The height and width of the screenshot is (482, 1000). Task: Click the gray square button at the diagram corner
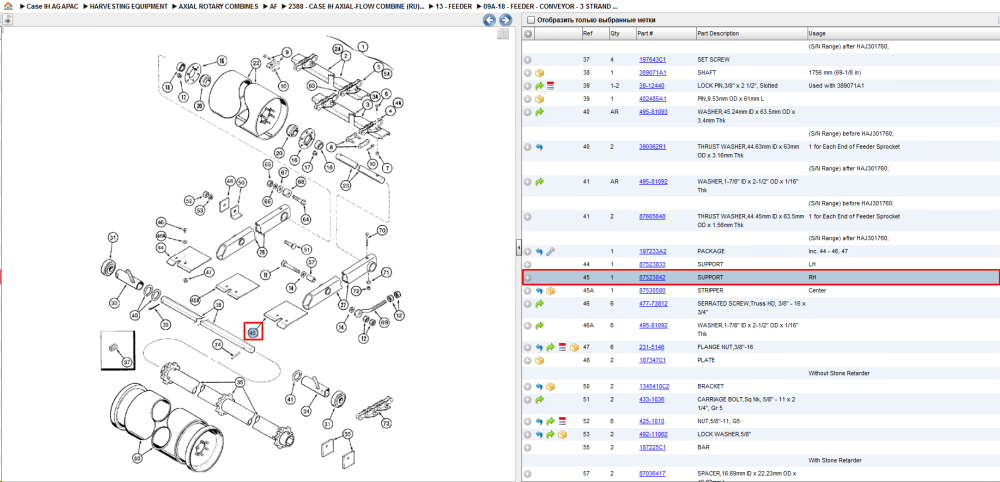pos(503,34)
